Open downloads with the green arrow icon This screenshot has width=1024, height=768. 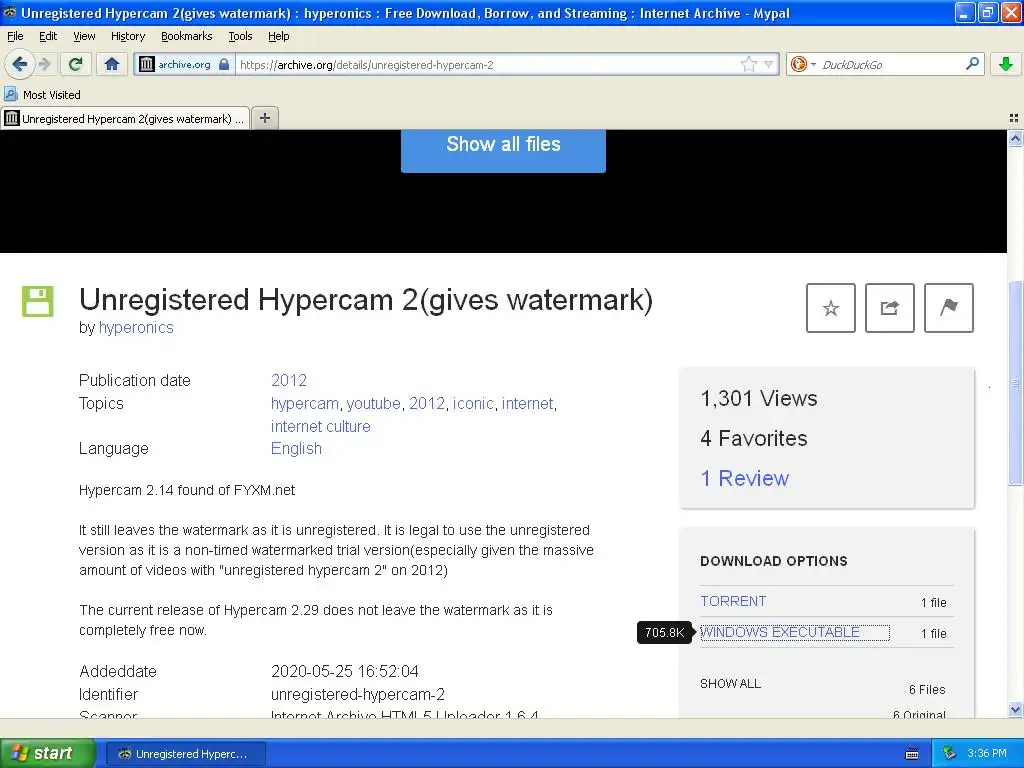pyautogui.click(x=1006, y=64)
